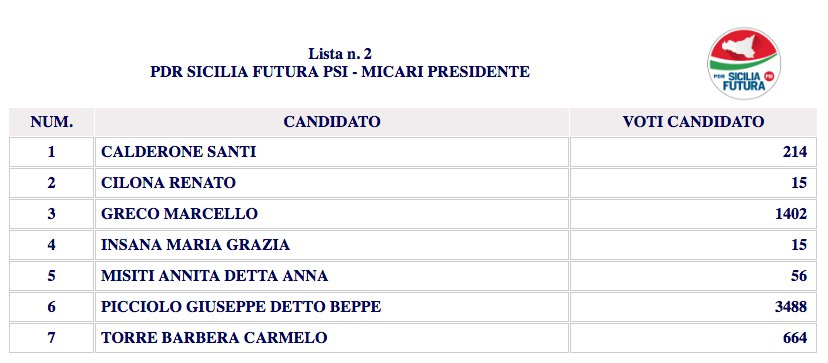
Task: Select the 1402 votes cell
Action: (x=693, y=214)
